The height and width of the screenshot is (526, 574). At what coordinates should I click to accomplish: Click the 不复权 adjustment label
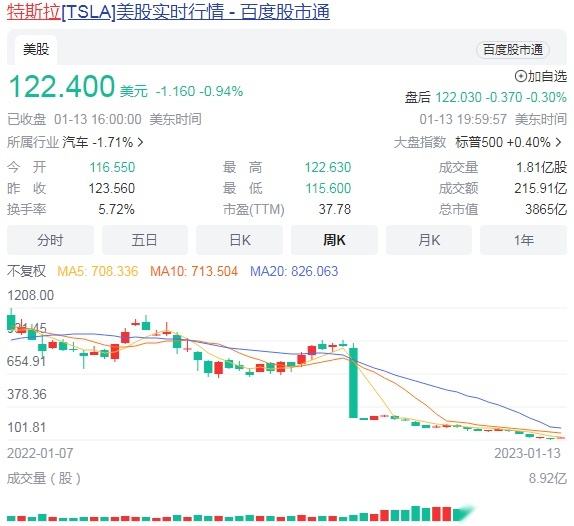click(x=26, y=271)
